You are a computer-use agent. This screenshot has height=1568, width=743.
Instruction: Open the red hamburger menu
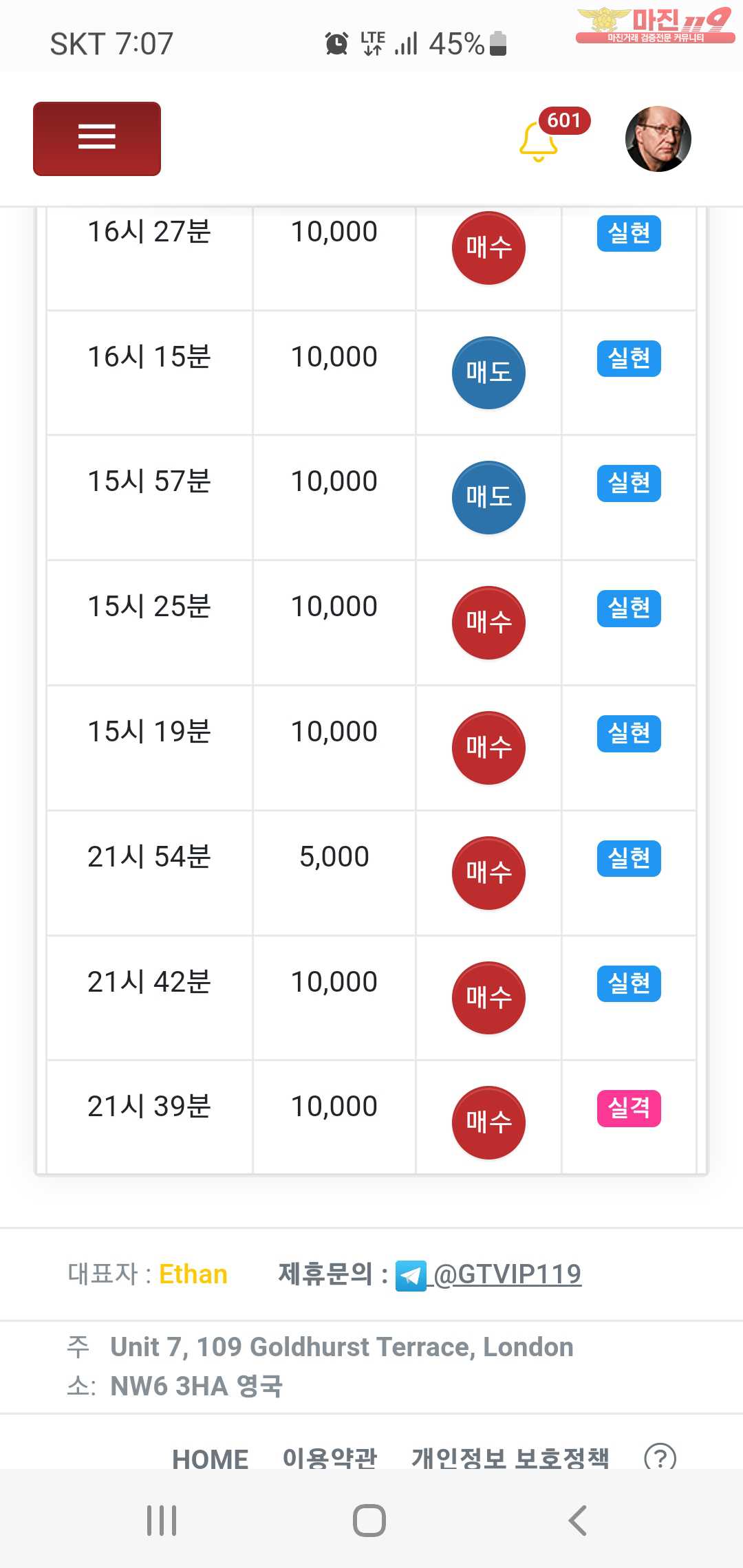(97, 138)
